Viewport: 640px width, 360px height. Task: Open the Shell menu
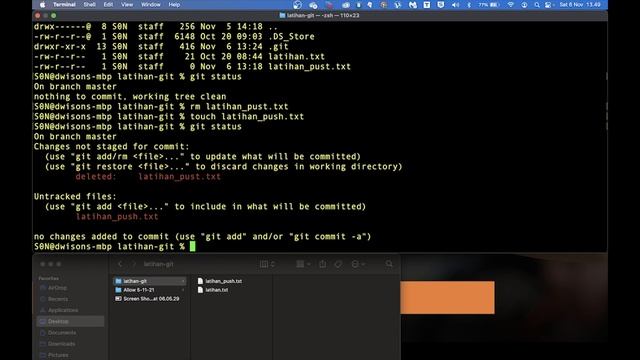point(89,5)
